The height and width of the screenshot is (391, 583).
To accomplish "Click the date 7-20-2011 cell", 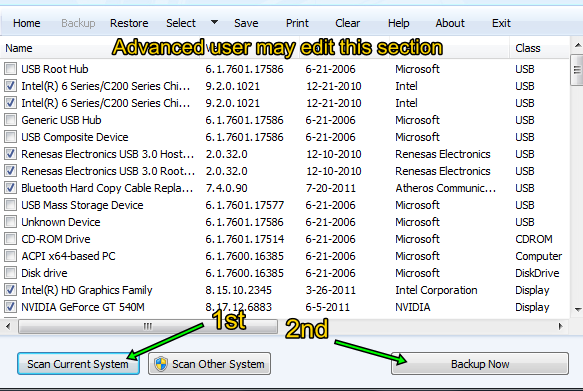I will [x=331, y=188].
